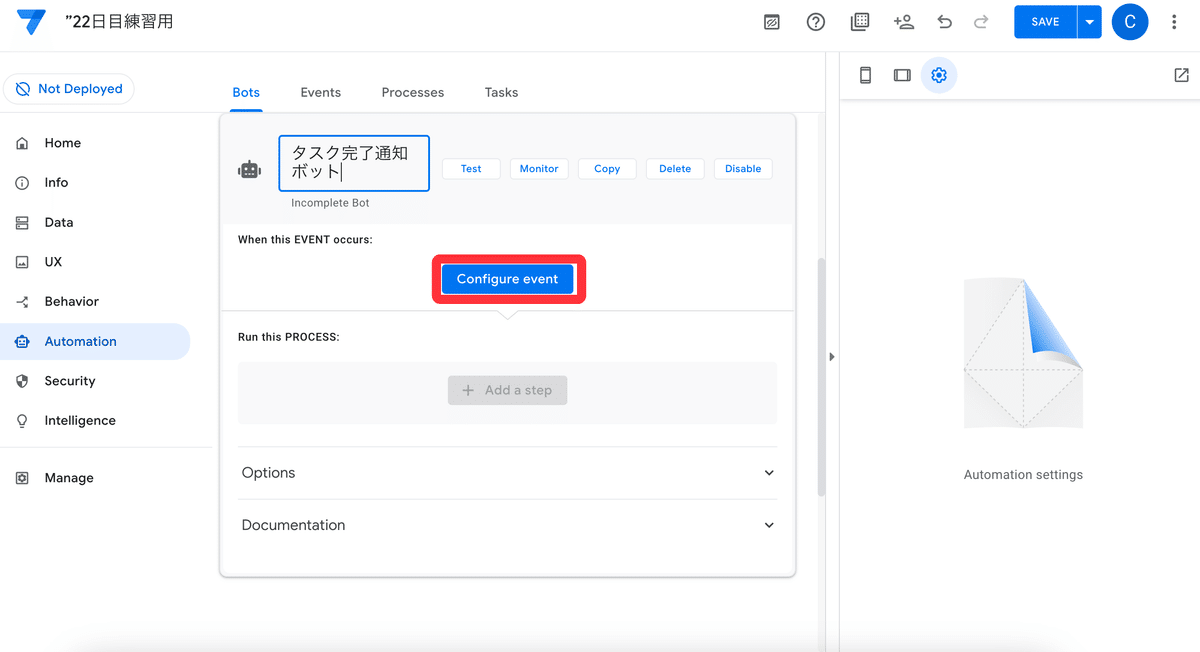Select the bot name input field
This screenshot has width=1200, height=652.
353,161
